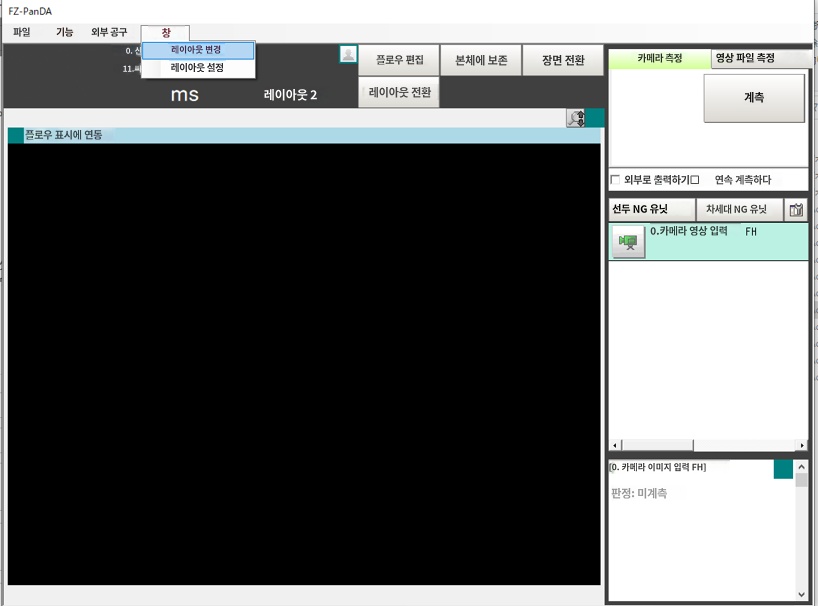Viewport: 818px width, 606px height.
Task: Jump to 선두 NG 유닛
Action: pyautogui.click(x=652, y=210)
